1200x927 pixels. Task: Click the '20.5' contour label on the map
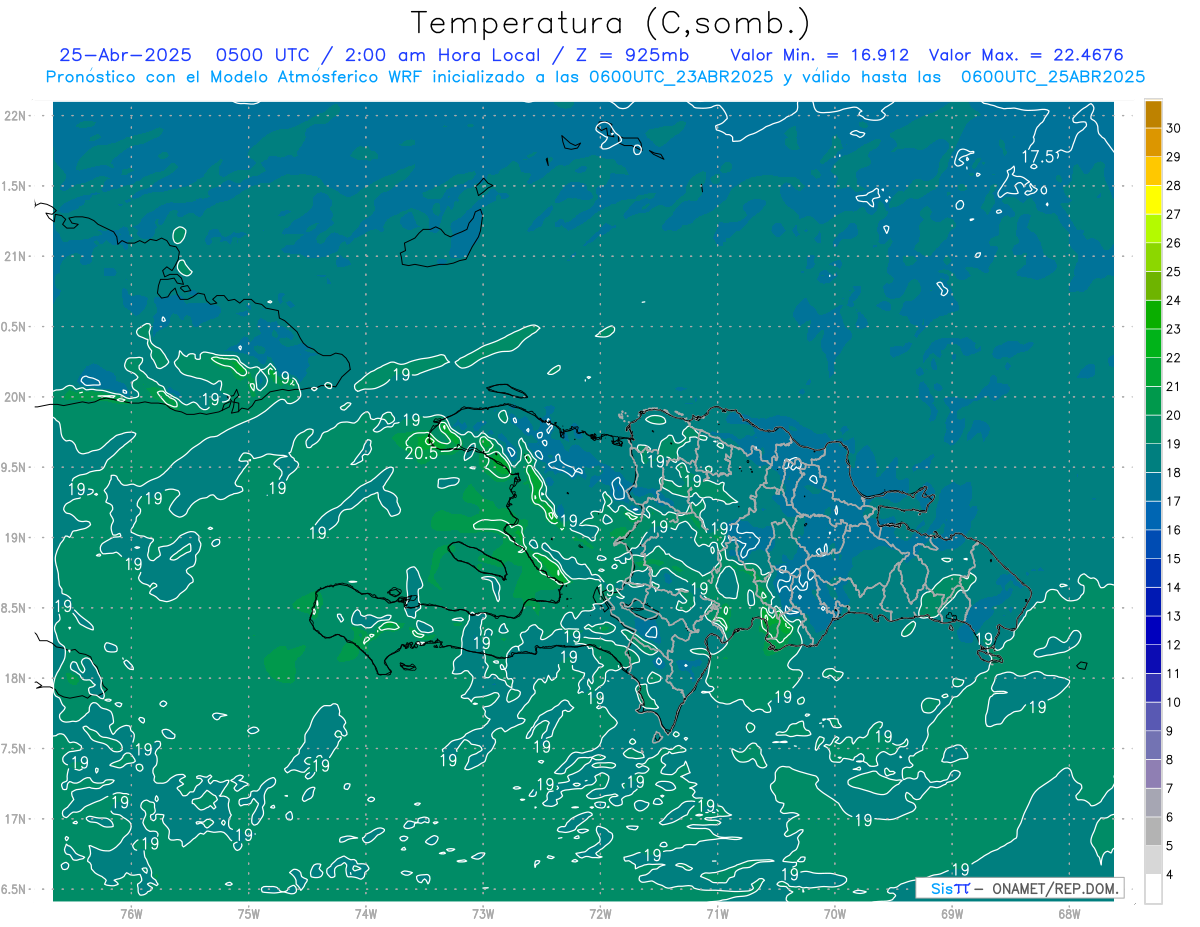420,453
